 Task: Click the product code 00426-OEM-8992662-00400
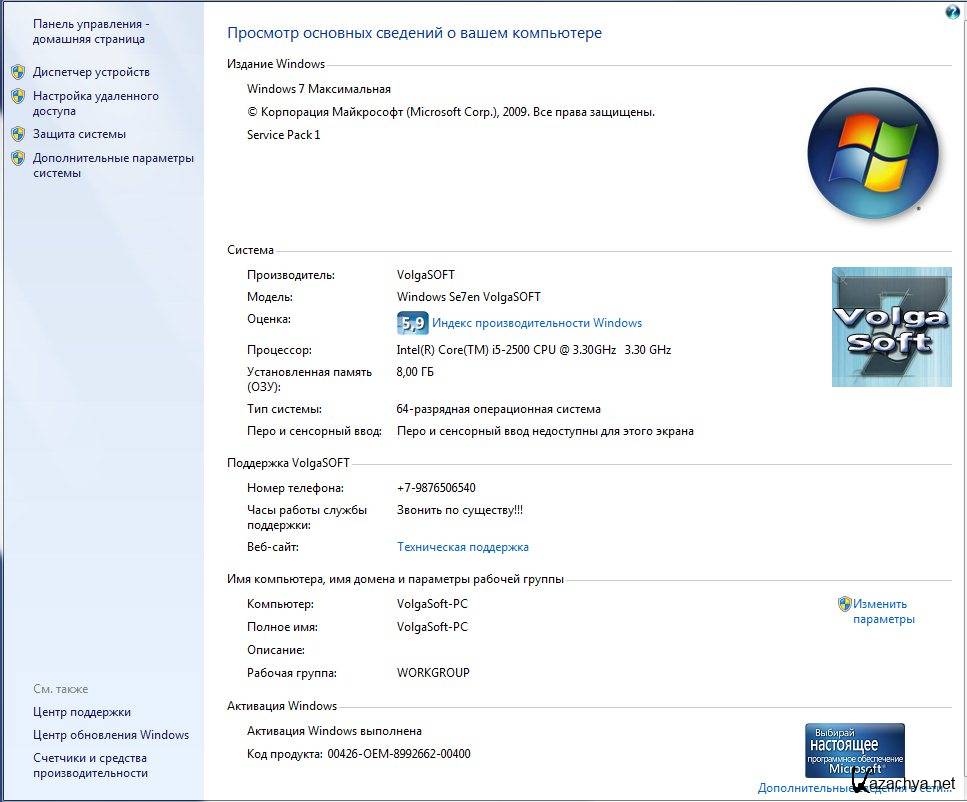coord(398,754)
